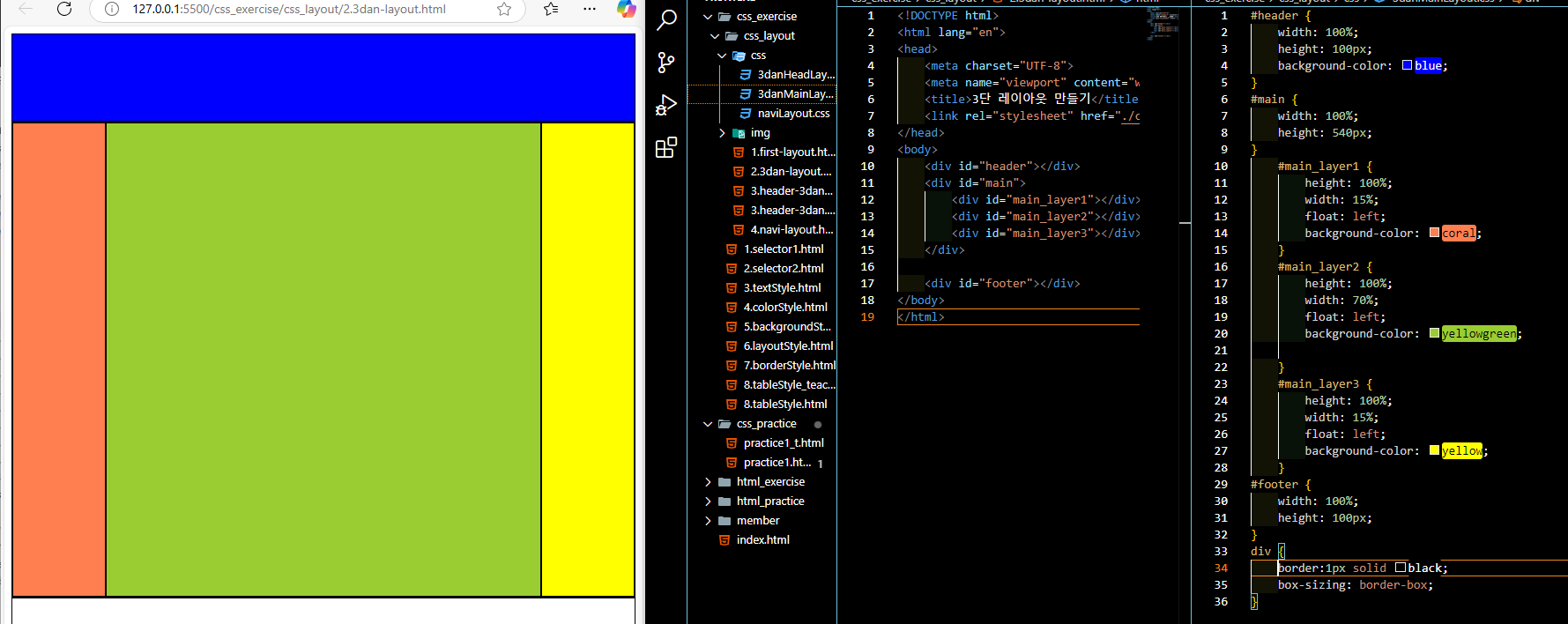Follow the stylesheet href link on line 7
The width and height of the screenshot is (1568, 624).
(x=1130, y=116)
